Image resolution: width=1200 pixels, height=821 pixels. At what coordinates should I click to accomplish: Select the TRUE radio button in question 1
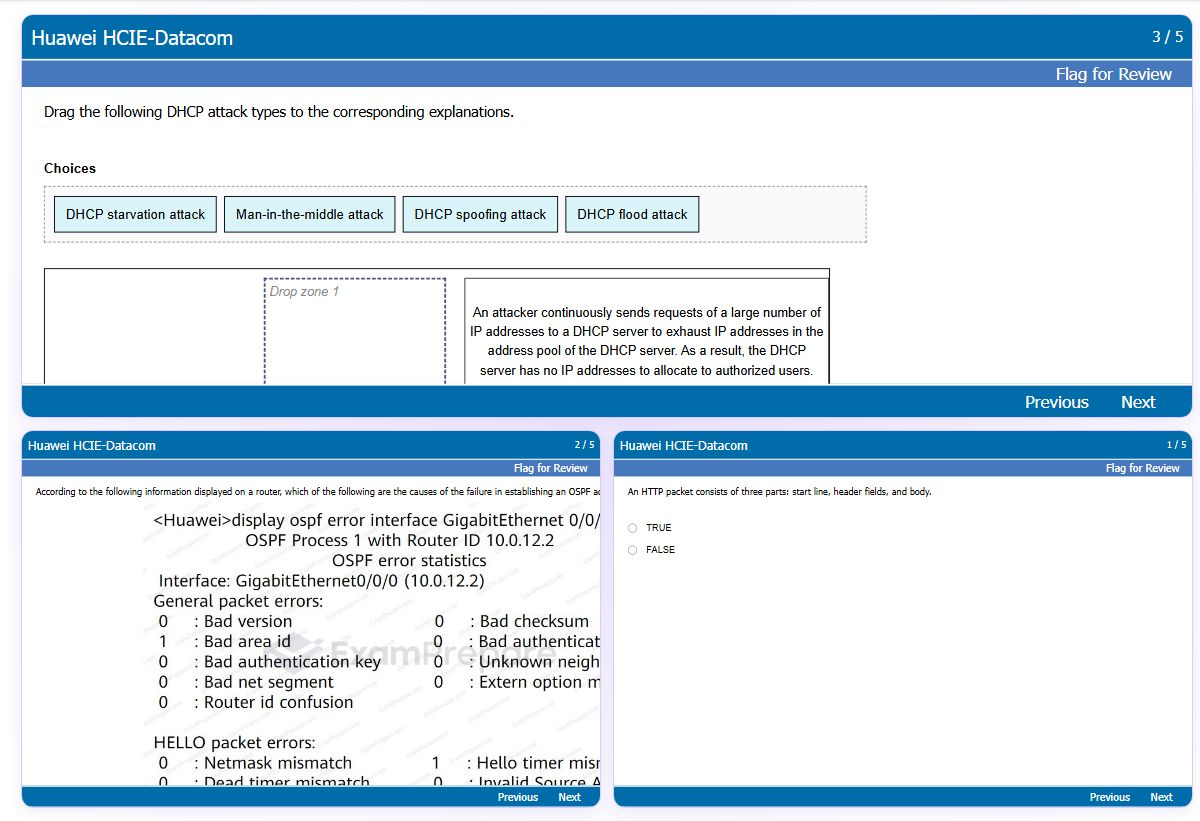pyautogui.click(x=632, y=528)
